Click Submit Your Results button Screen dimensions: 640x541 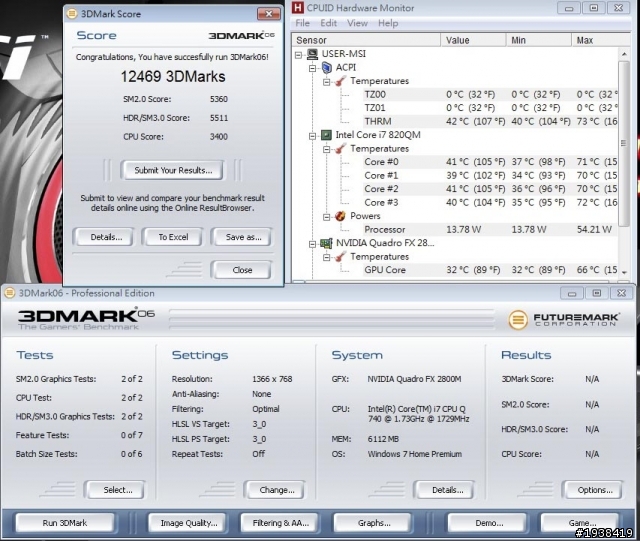[x=173, y=170]
